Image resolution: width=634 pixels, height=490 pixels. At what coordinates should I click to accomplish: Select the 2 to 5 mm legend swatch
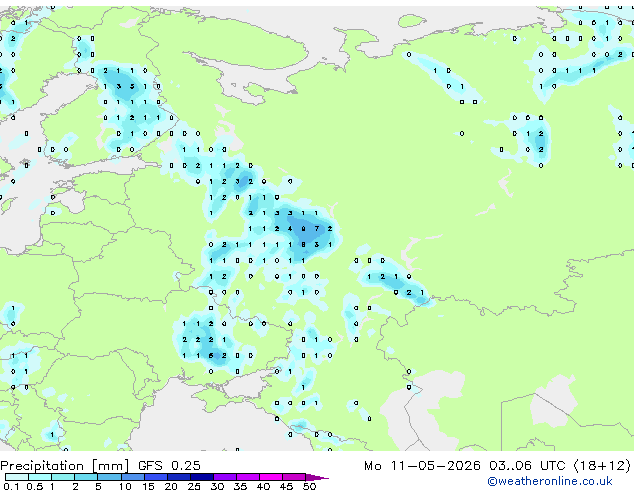pyautogui.click(x=86, y=477)
